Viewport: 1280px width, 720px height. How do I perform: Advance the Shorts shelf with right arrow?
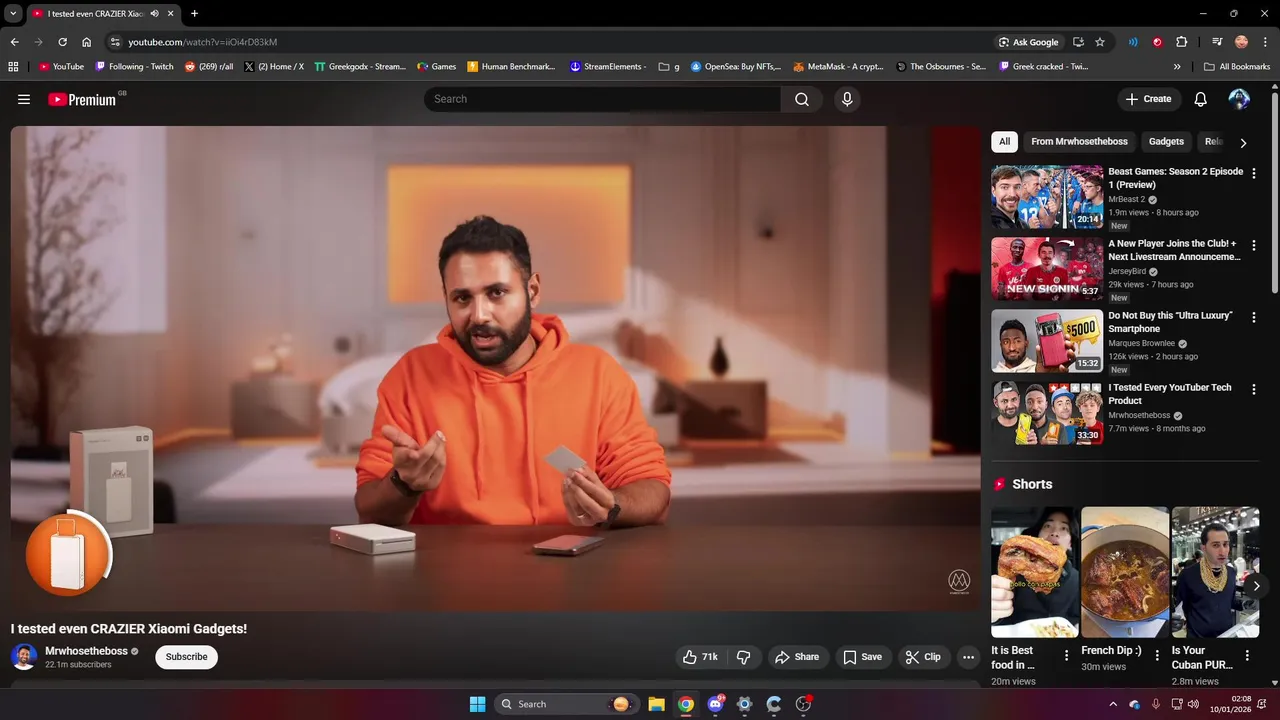[1256, 586]
